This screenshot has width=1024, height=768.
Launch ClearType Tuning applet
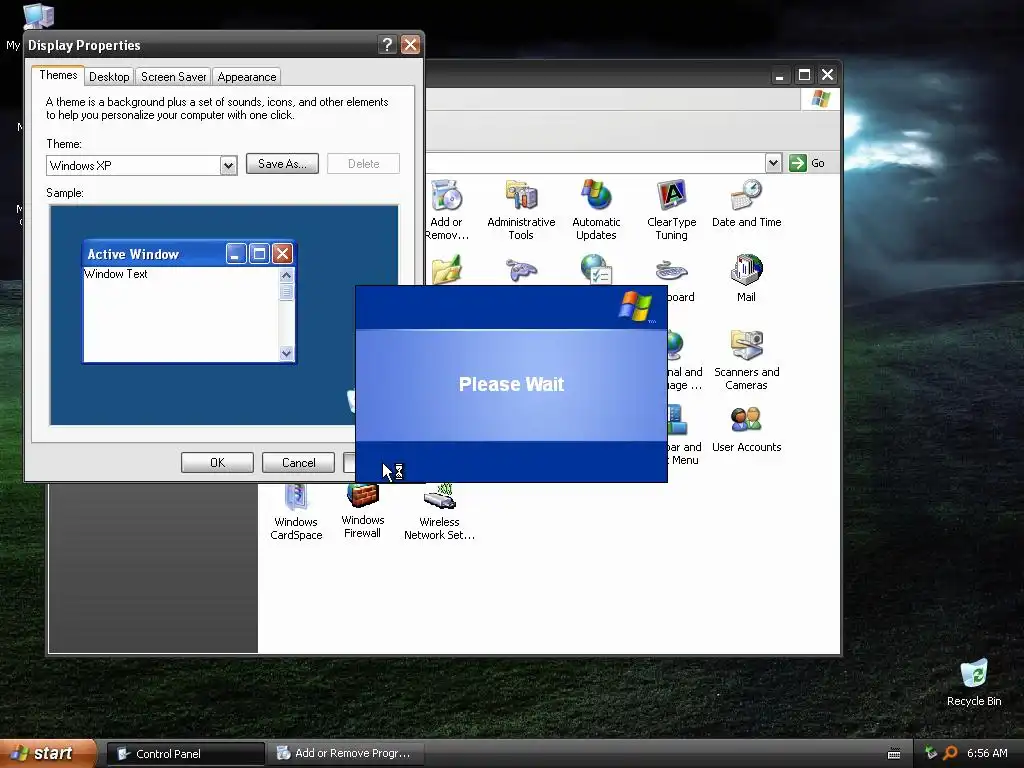[671, 209]
